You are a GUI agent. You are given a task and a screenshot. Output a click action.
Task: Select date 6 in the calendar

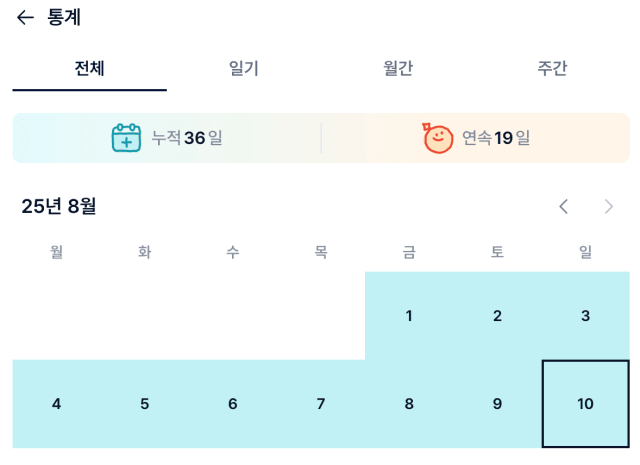[x=233, y=404]
